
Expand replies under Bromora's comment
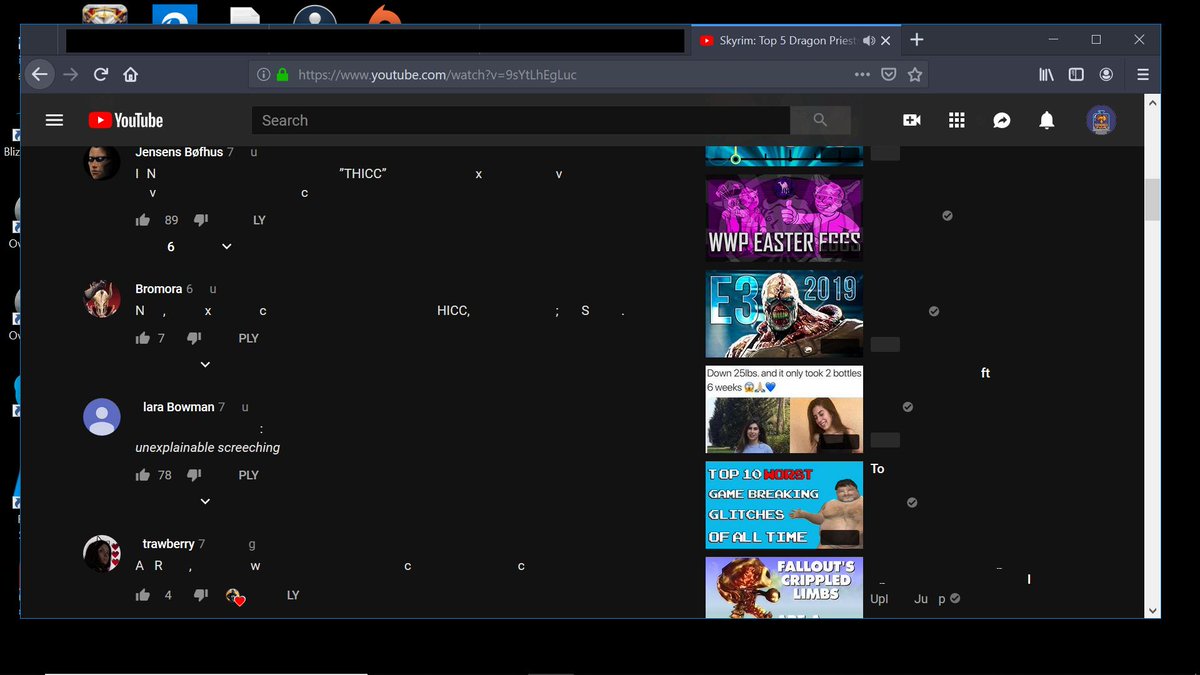205,364
